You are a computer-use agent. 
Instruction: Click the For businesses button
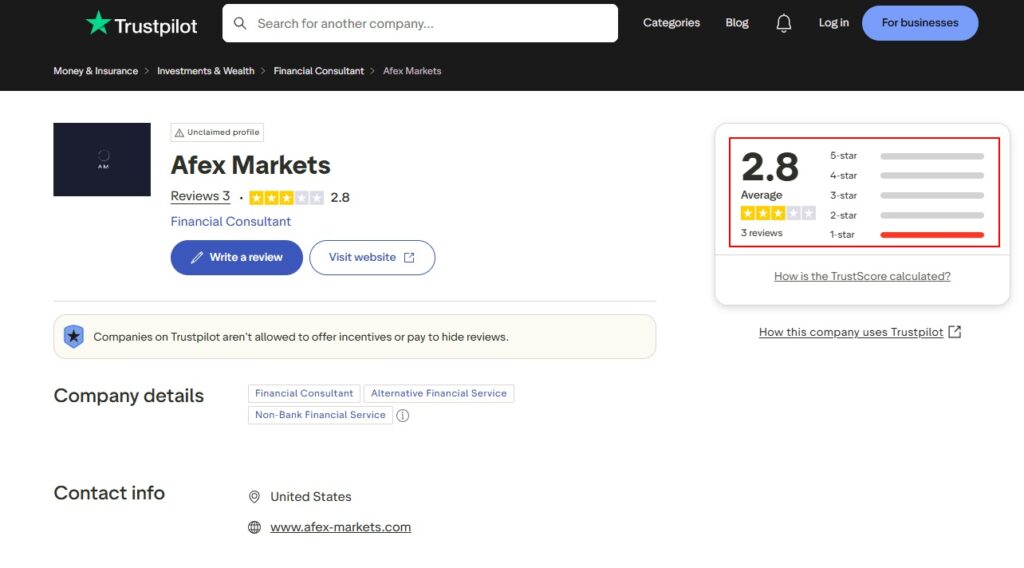[919, 23]
